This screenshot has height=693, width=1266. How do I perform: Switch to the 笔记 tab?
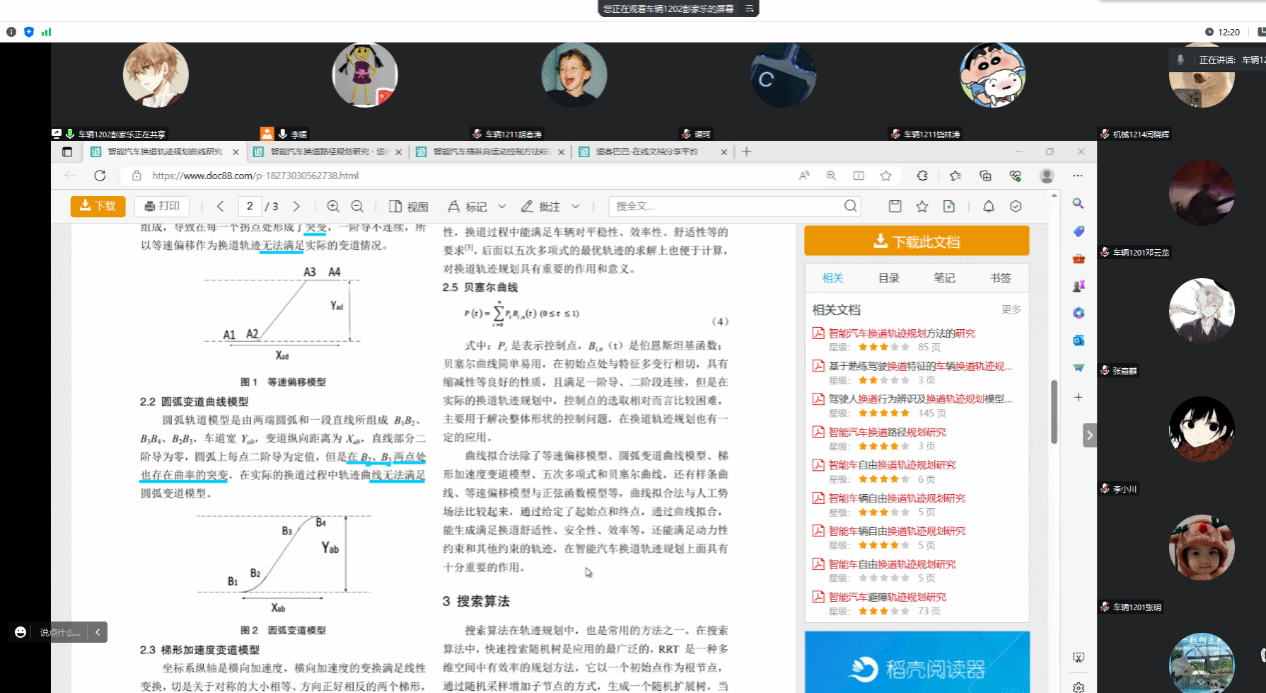(944, 278)
